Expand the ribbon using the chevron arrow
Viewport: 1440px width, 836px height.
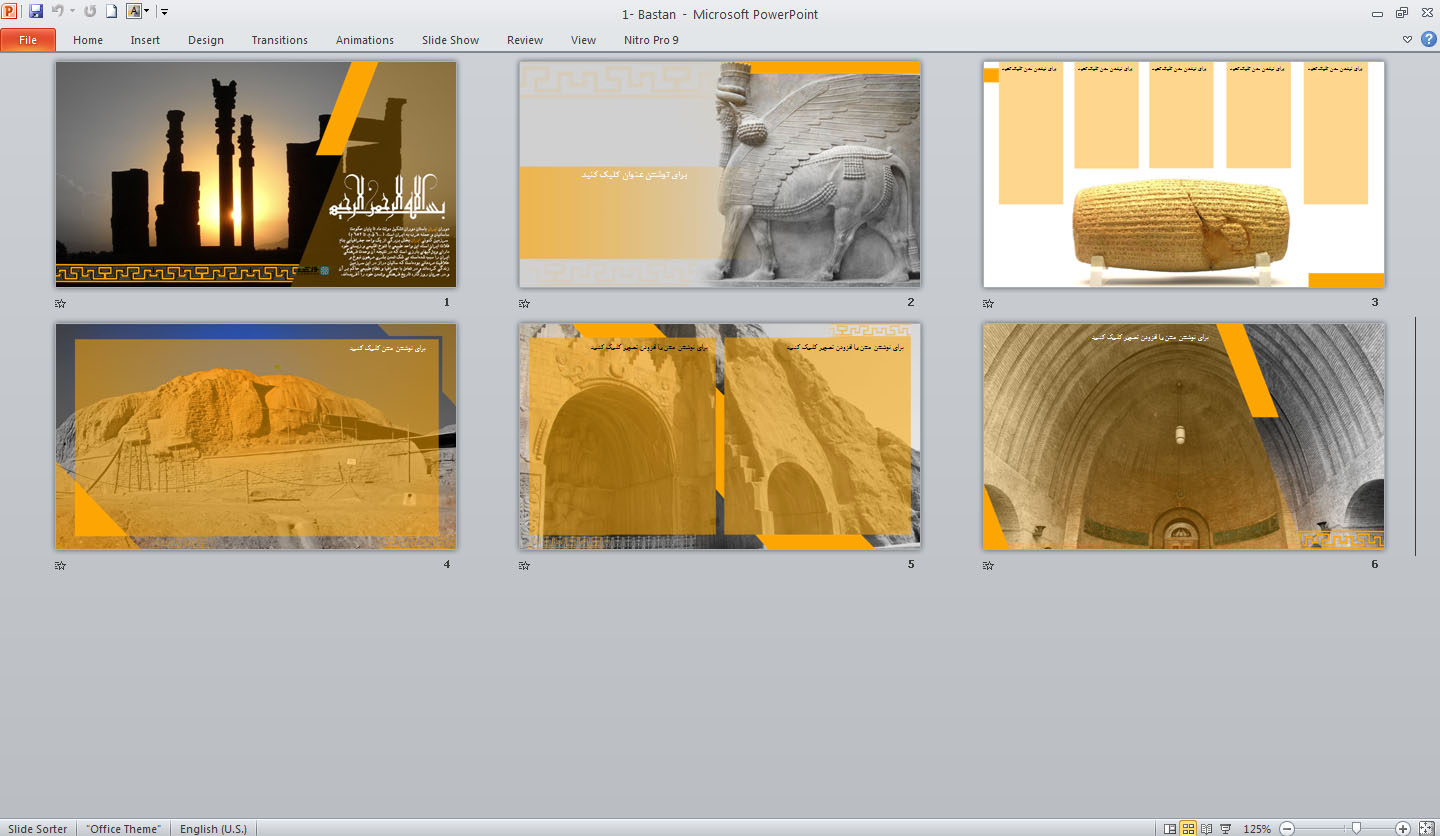[x=1407, y=40]
